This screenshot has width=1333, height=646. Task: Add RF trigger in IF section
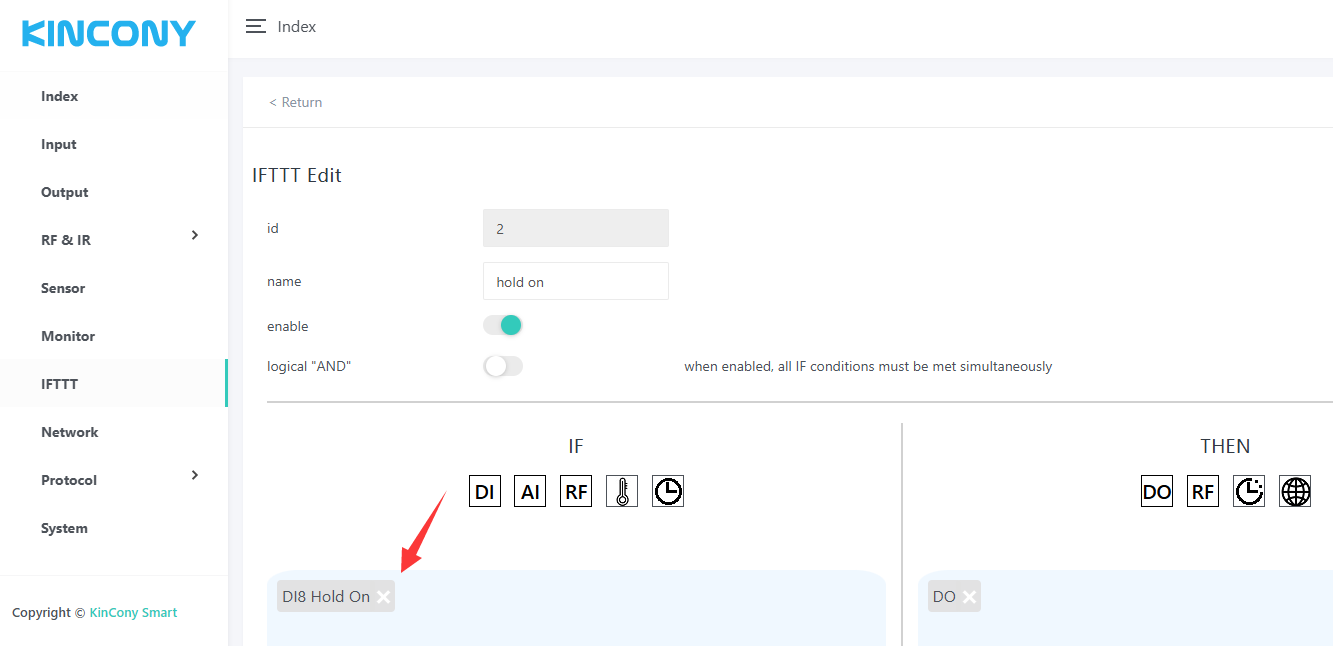pos(576,492)
